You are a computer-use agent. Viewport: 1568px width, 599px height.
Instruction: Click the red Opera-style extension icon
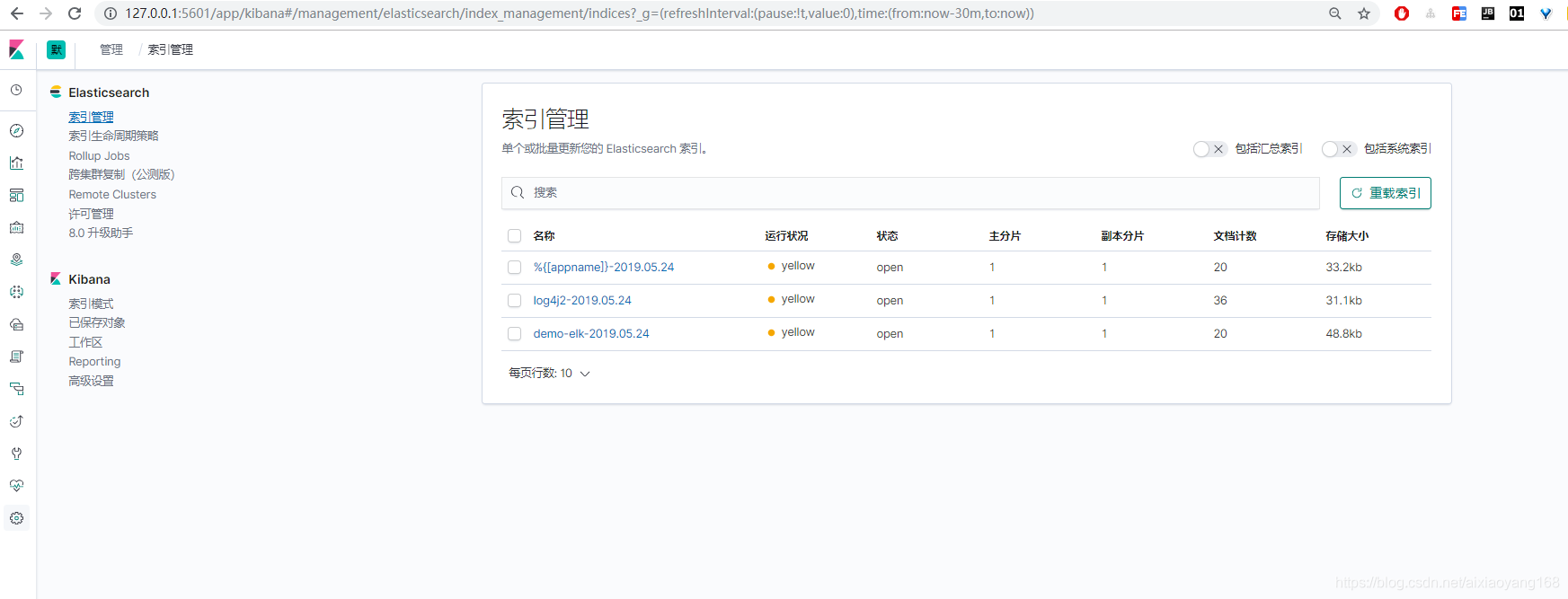click(1402, 13)
